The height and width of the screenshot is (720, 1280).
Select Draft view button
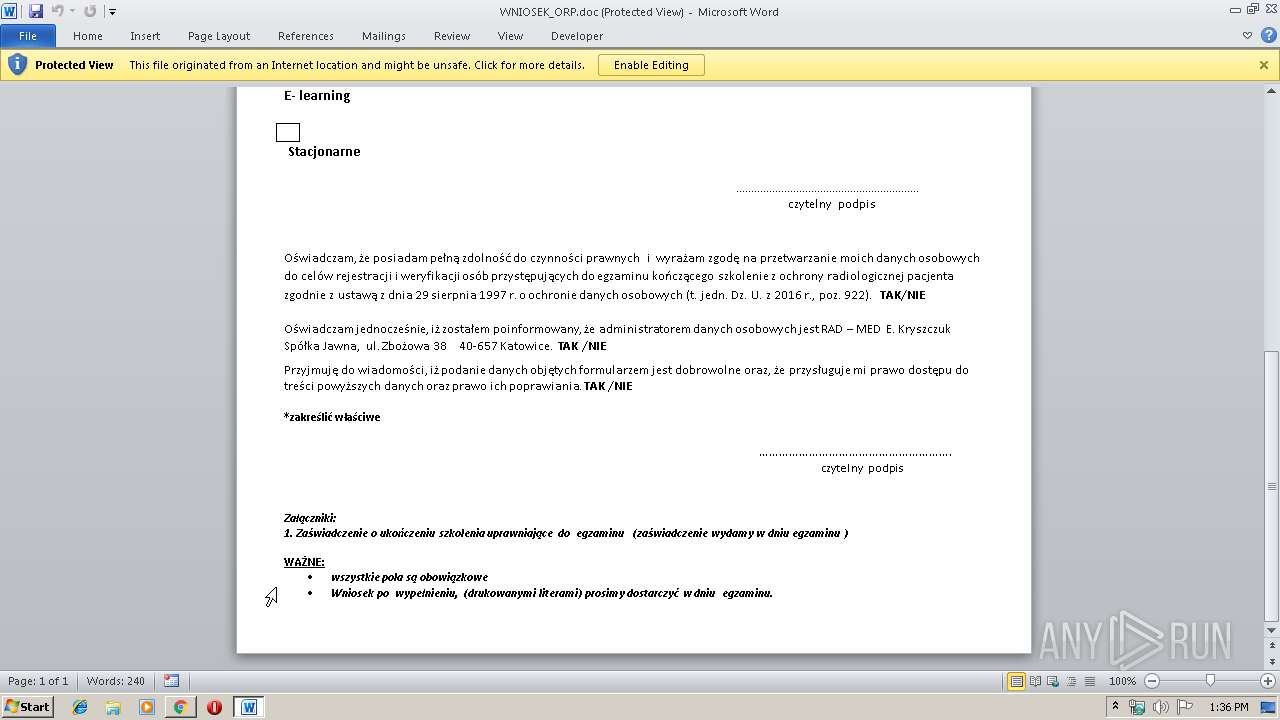[x=1089, y=681]
